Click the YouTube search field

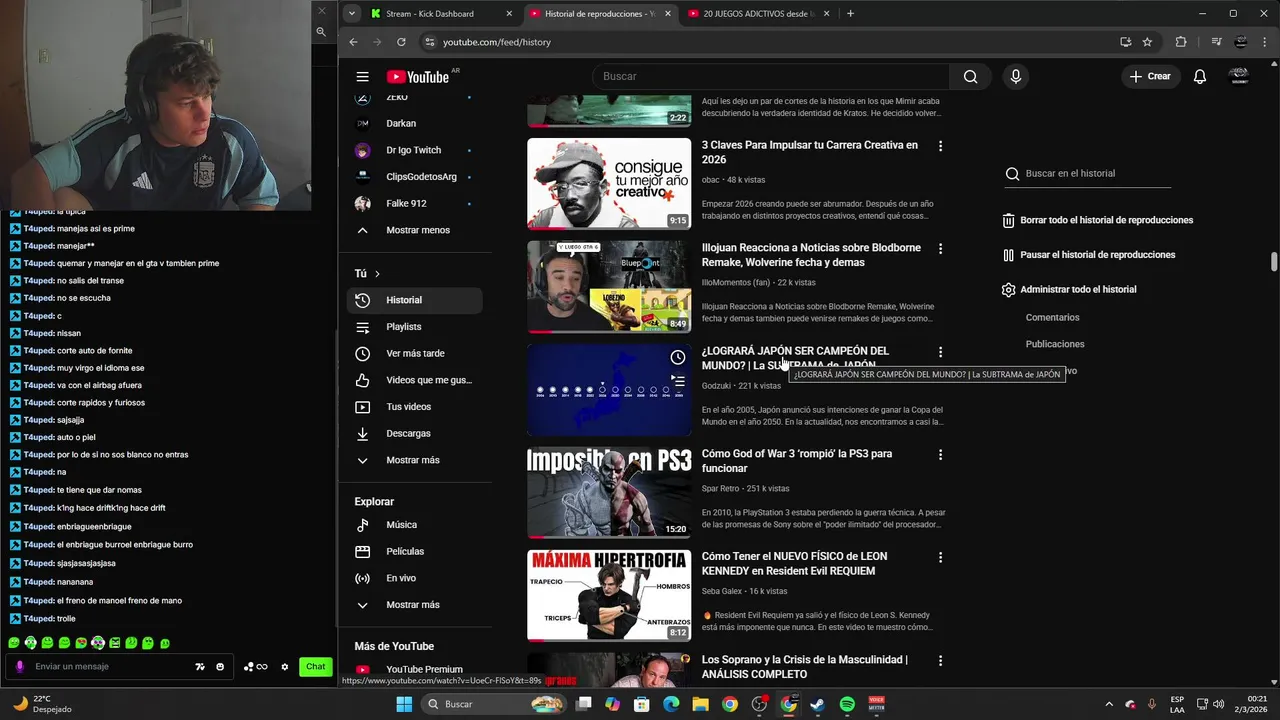click(x=771, y=77)
